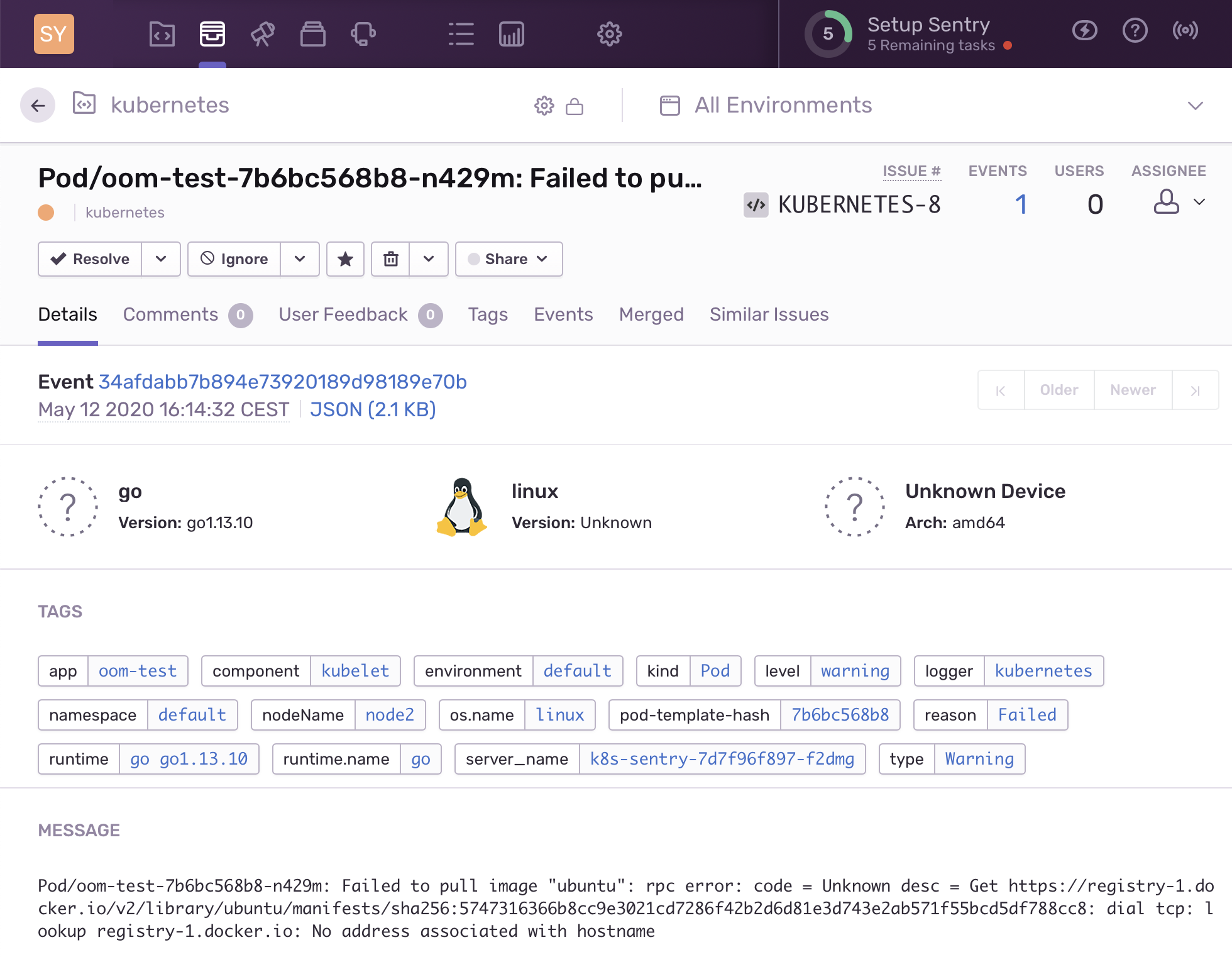Expand the Ignore options dropdown arrow

pos(300,259)
